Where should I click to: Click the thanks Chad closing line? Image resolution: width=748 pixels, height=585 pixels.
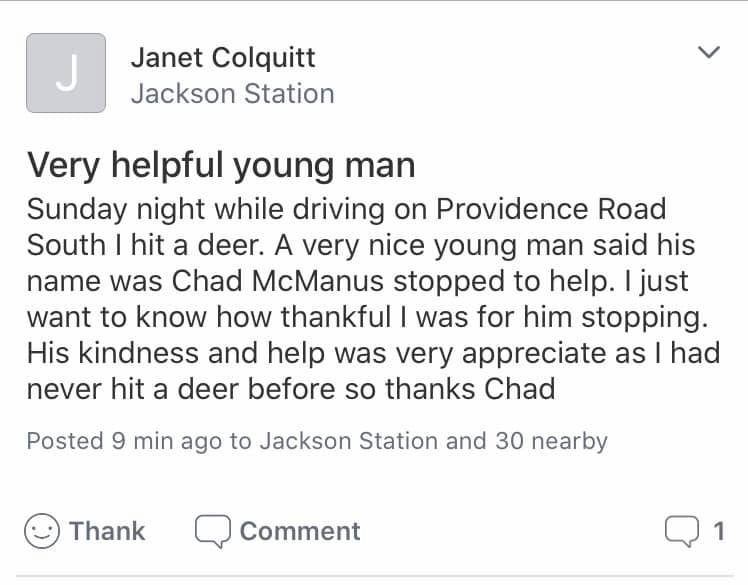pos(470,389)
